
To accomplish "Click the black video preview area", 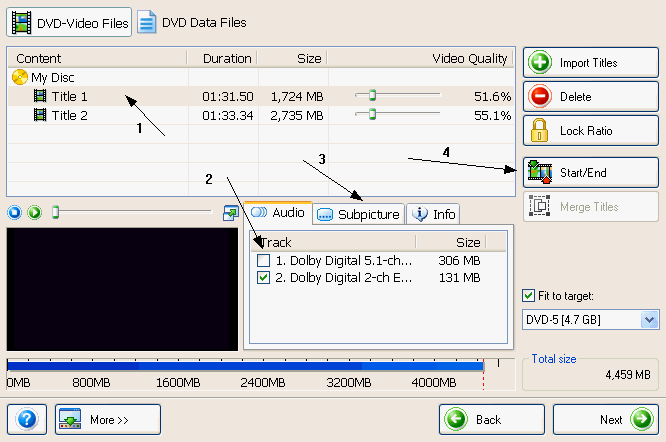I will tap(122, 289).
